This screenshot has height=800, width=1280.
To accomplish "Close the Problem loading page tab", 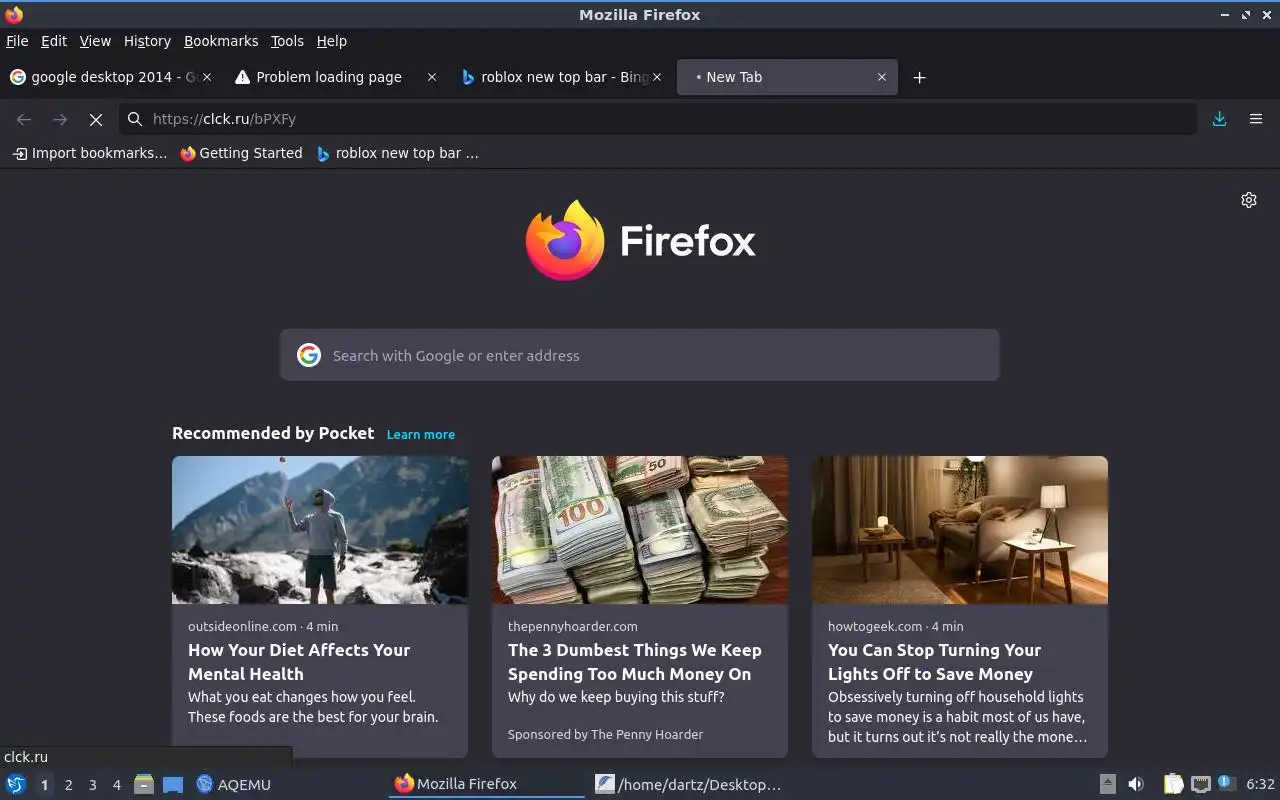I will point(432,77).
